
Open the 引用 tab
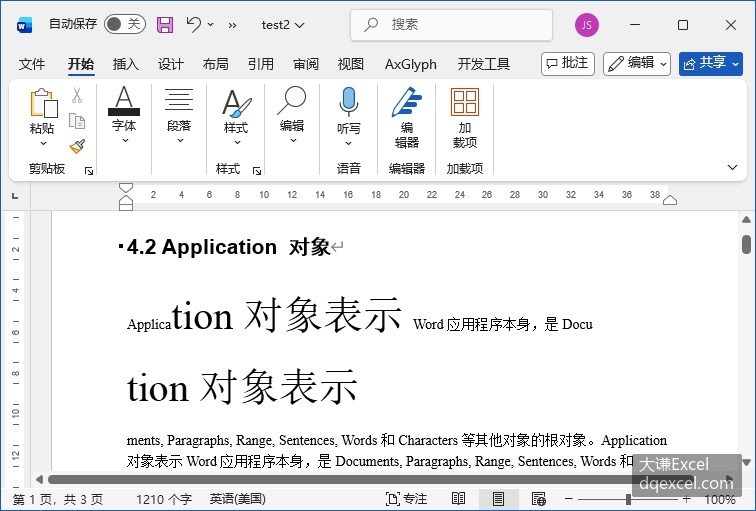click(261, 64)
